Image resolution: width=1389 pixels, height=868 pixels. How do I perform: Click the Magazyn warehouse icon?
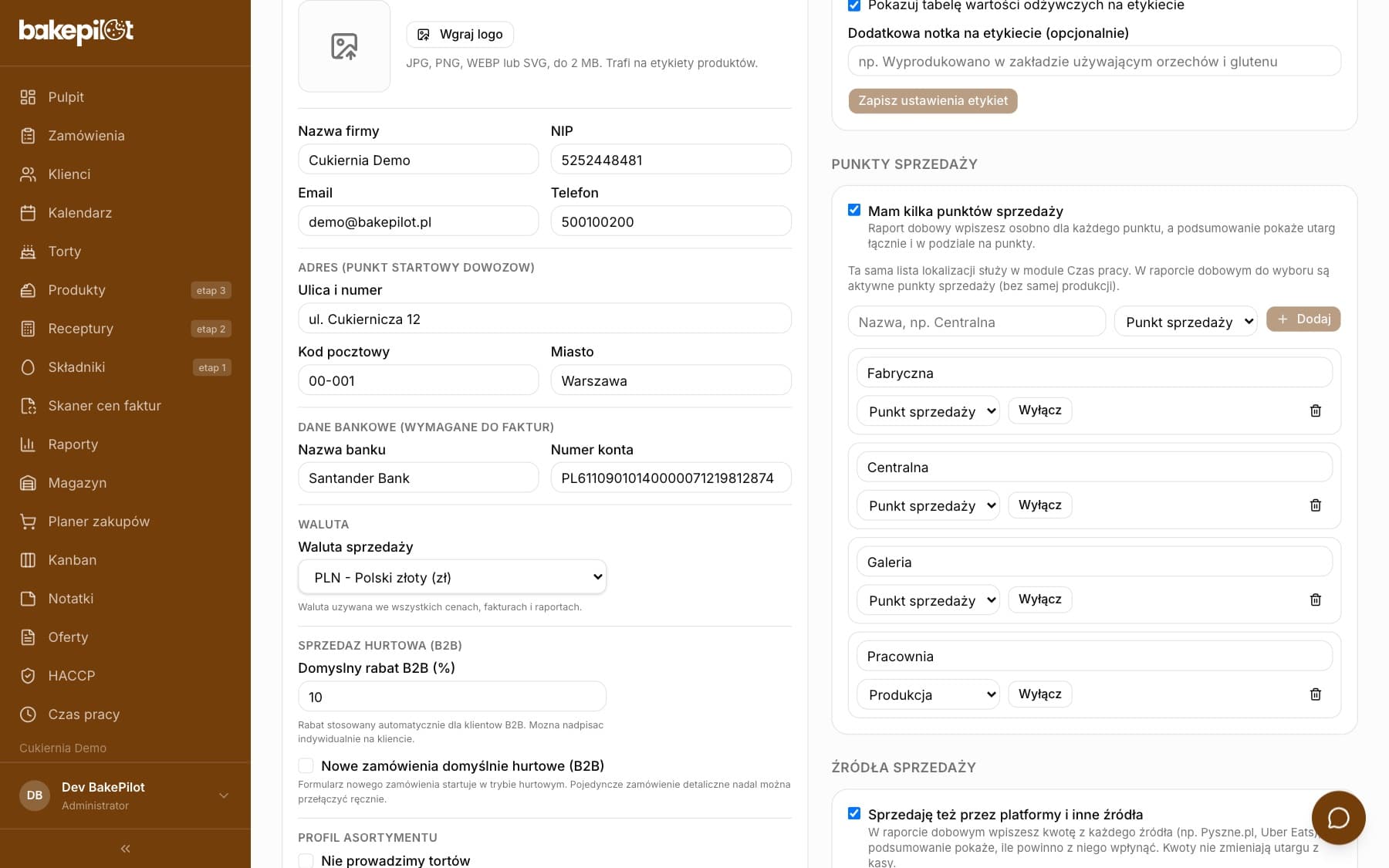pyautogui.click(x=28, y=483)
